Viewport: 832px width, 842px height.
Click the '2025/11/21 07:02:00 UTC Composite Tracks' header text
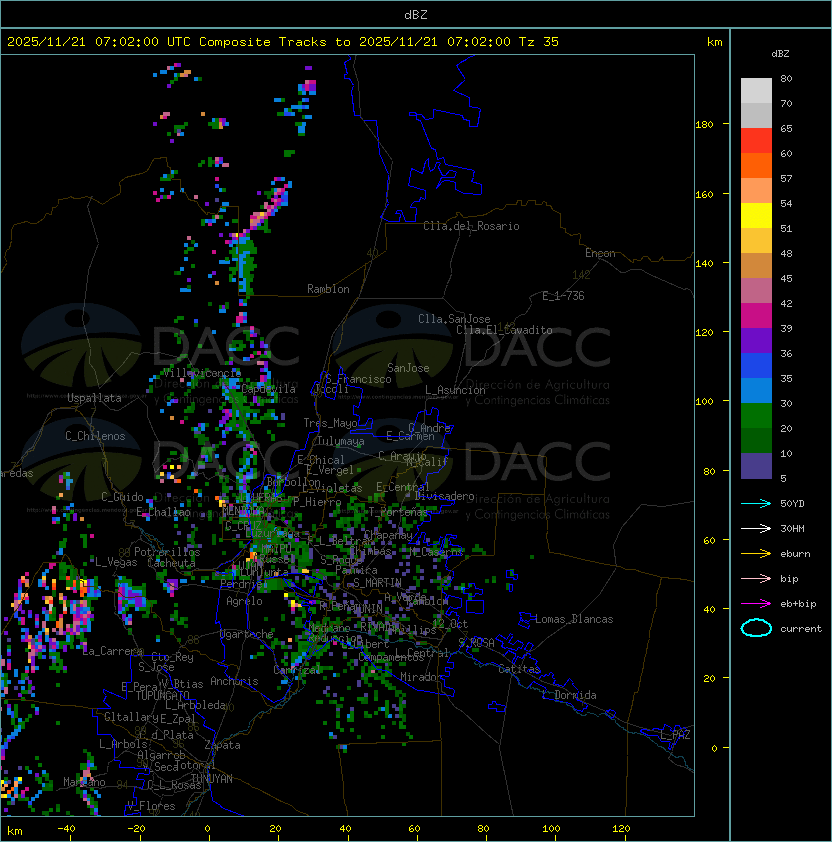click(x=167, y=42)
